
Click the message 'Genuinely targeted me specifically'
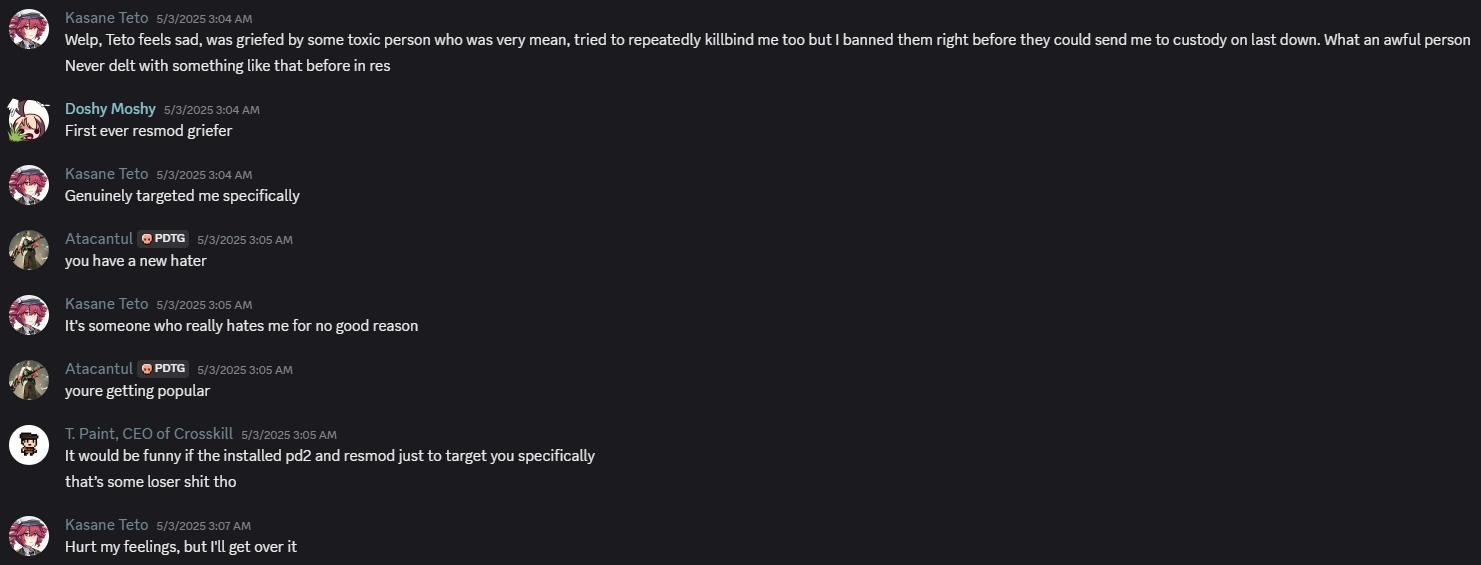pyautogui.click(x=182, y=196)
